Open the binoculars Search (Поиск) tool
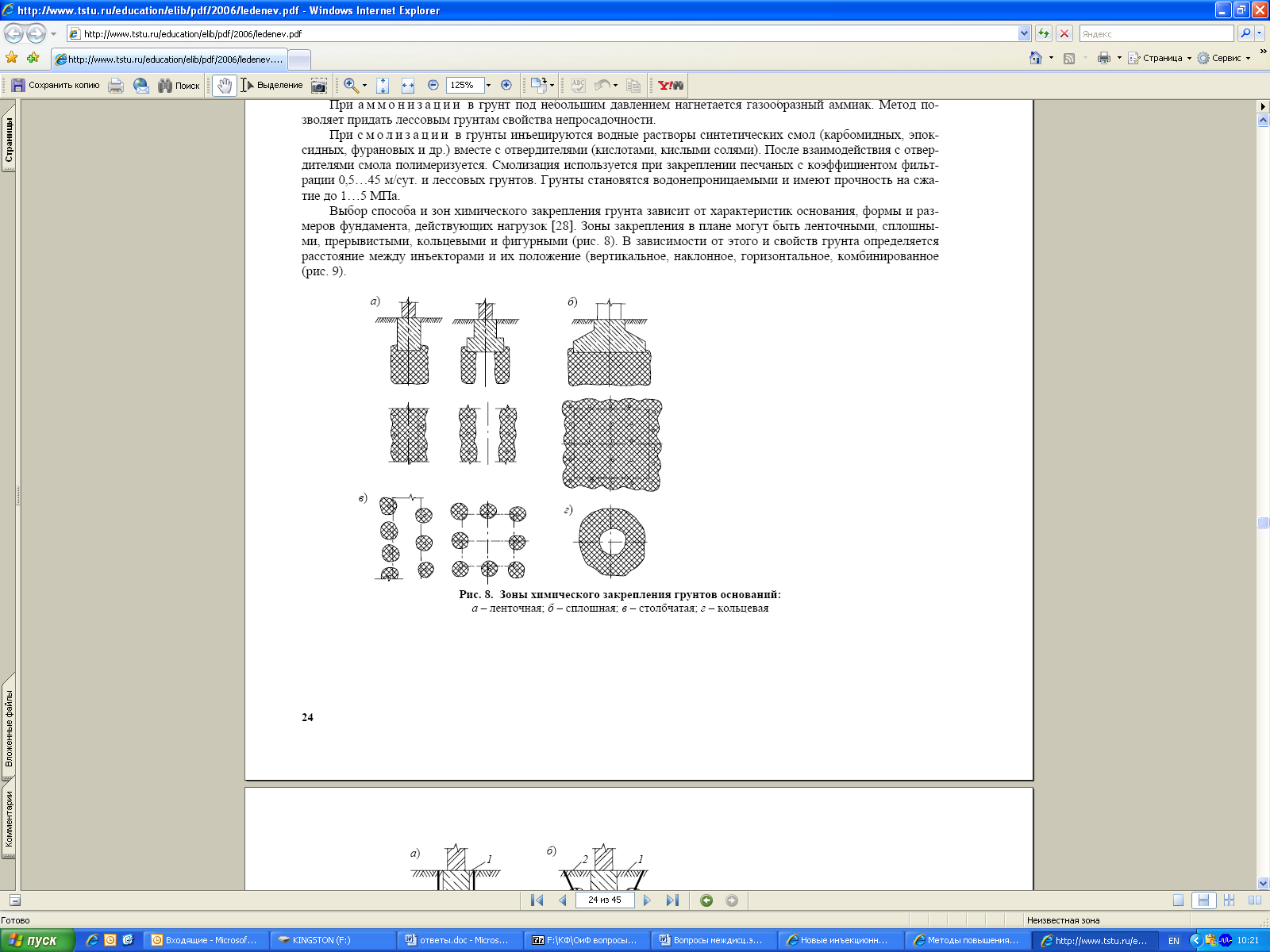Image resolution: width=1270 pixels, height=952 pixels. (179, 85)
